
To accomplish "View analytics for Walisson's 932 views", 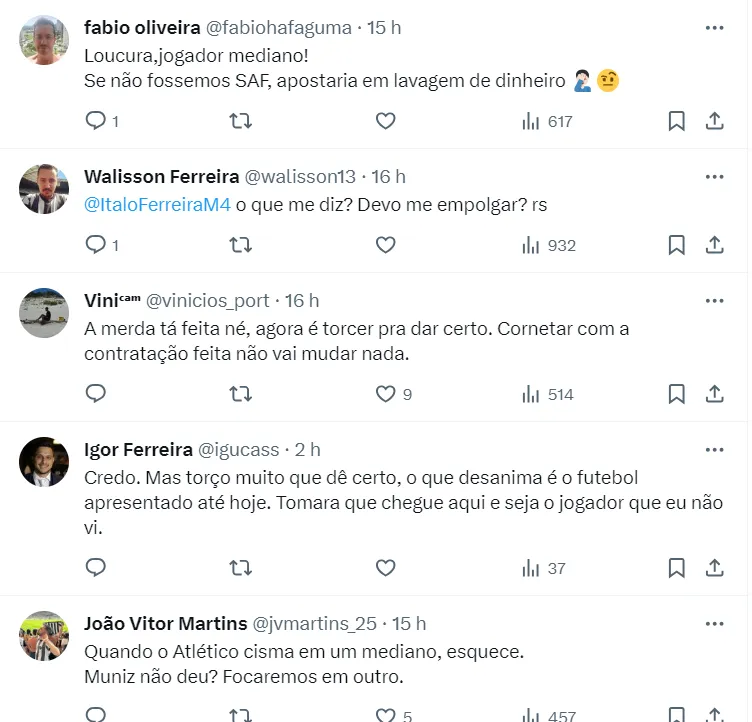I will [x=549, y=245].
